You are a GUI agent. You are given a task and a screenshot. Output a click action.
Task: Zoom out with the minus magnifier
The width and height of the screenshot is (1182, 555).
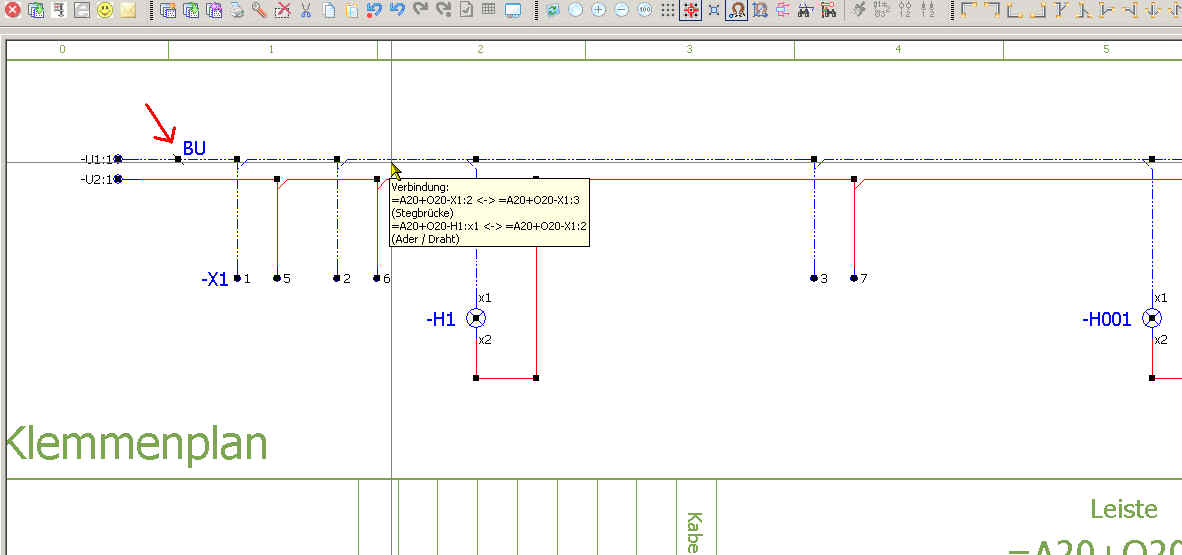point(621,11)
